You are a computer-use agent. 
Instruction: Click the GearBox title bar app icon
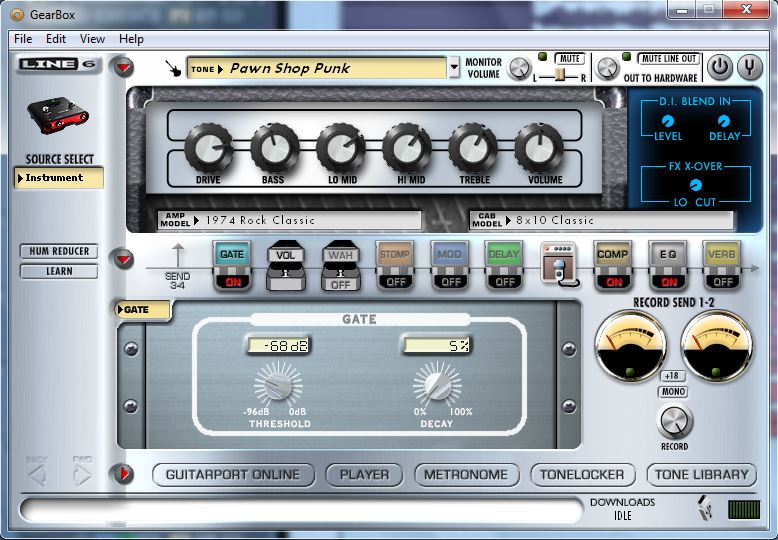click(x=17, y=14)
